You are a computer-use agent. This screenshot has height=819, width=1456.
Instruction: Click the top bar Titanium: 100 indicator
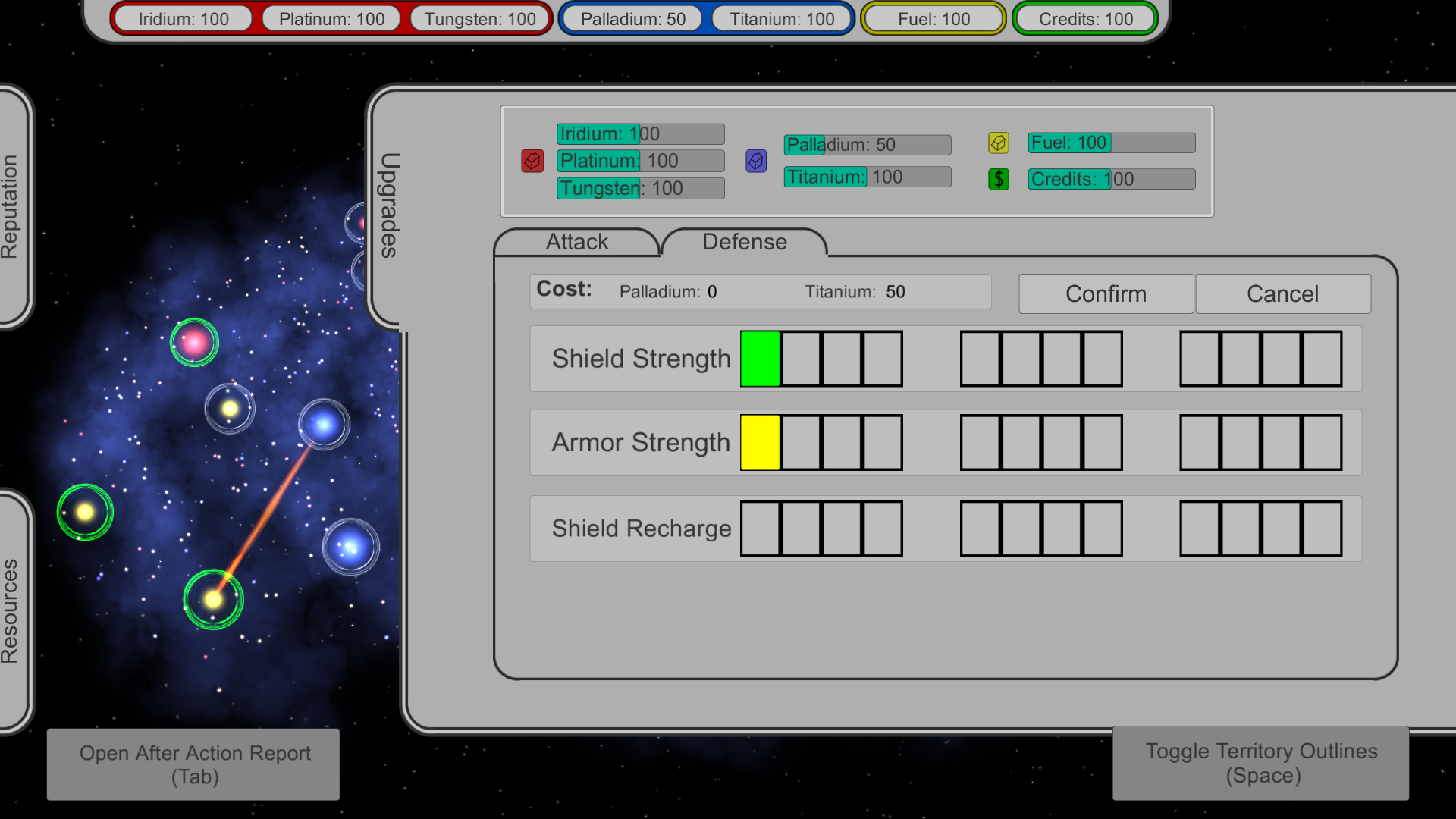pos(782,19)
